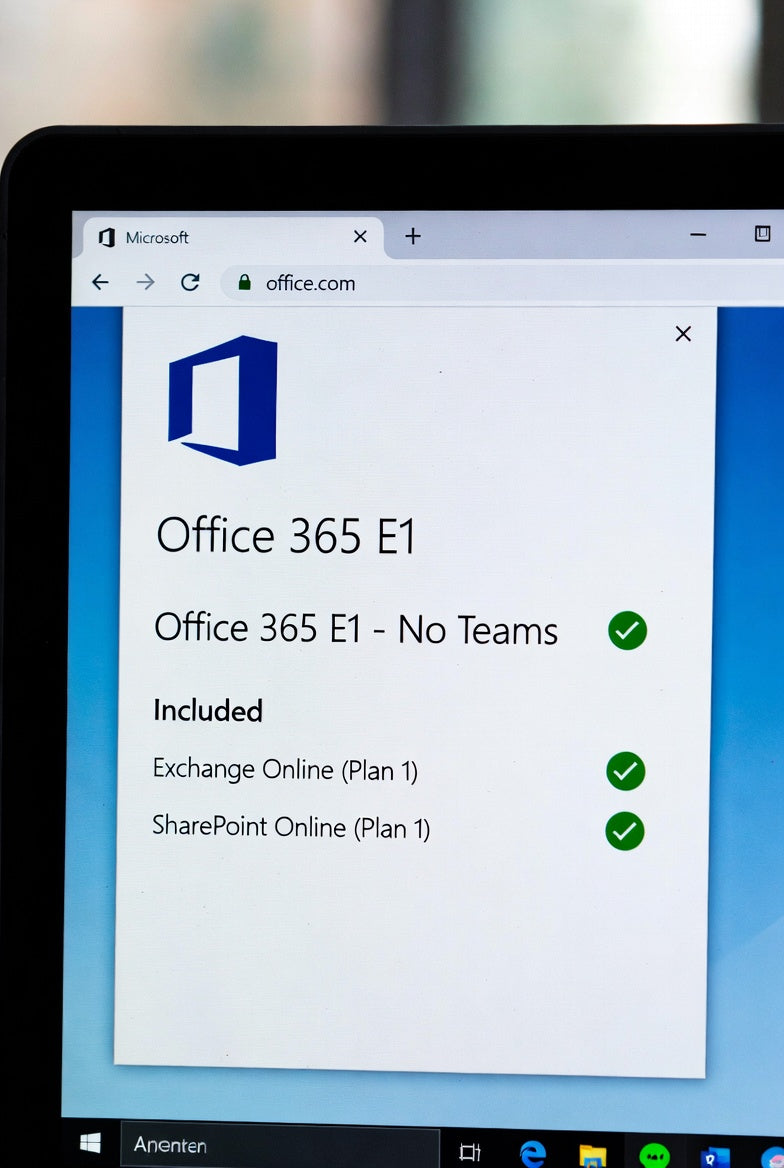Viewport: 784px width, 1168px height.
Task: Minimize the browser window
Action: pyautogui.click(x=698, y=235)
